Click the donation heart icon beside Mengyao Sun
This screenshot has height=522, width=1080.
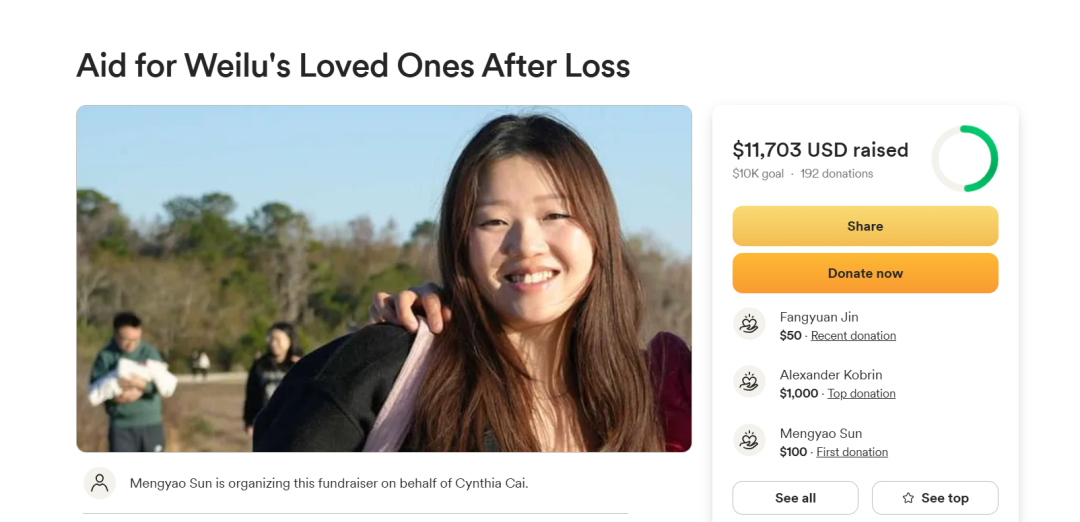[749, 440]
